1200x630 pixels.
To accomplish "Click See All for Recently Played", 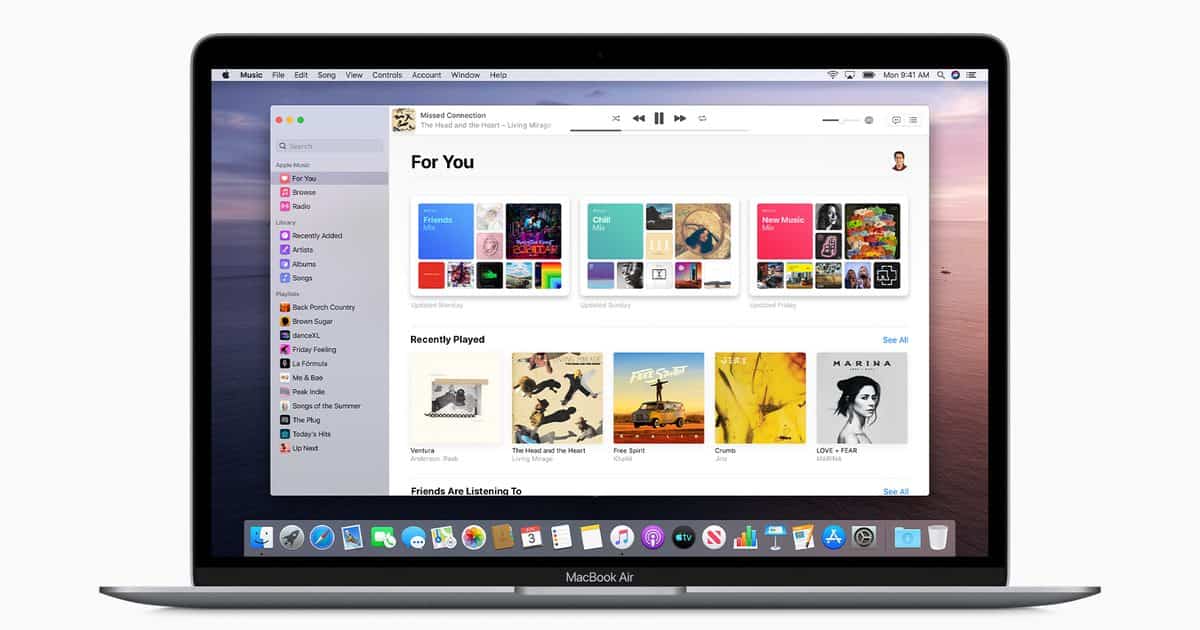I will click(x=895, y=340).
